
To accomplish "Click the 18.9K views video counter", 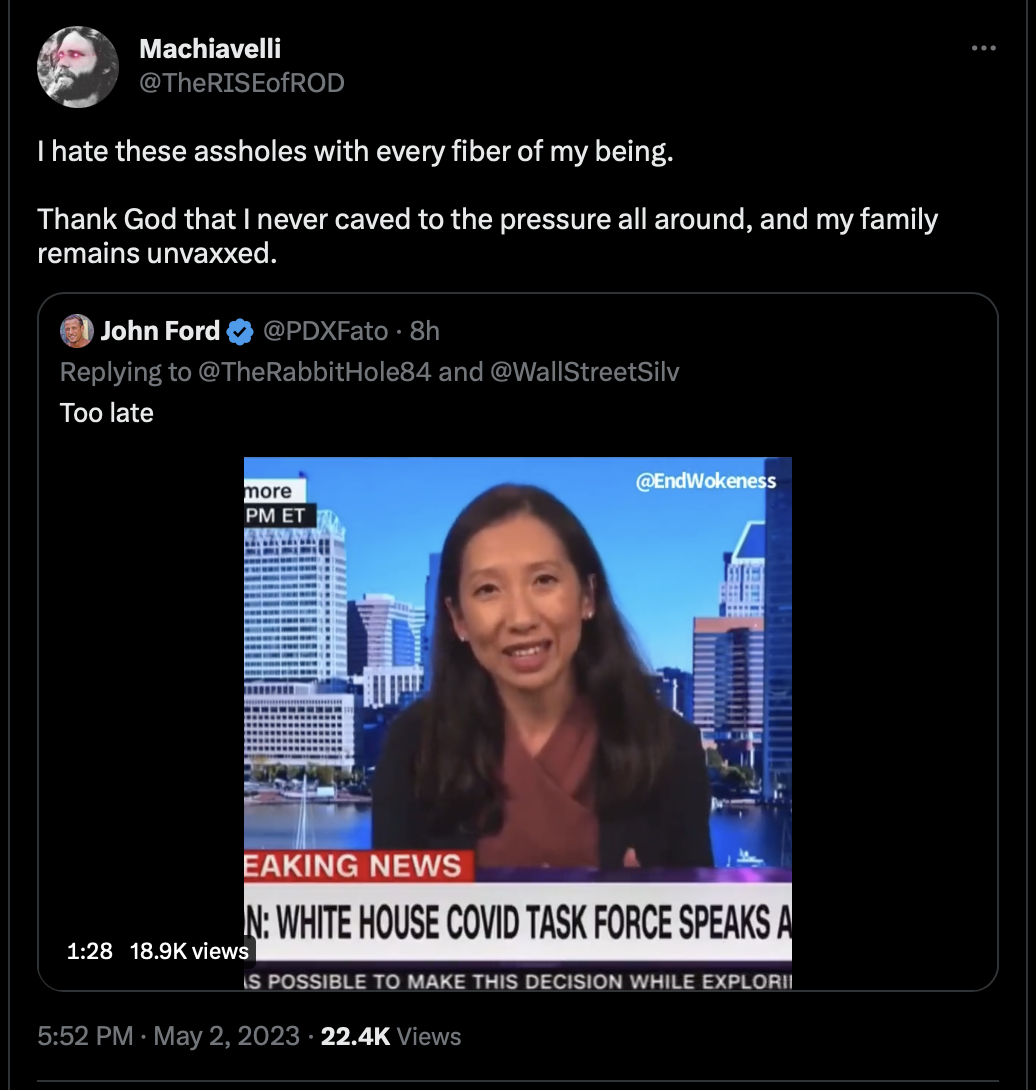I will (189, 951).
